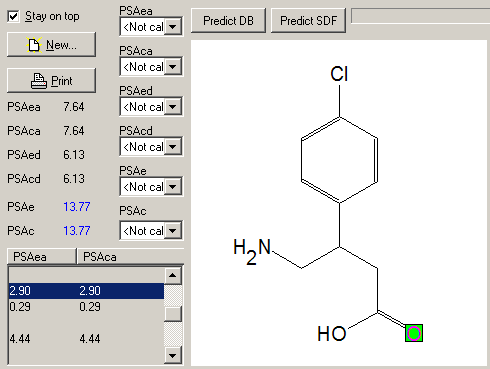
Task: Click the H2N group in the structure
Action: coord(252,251)
